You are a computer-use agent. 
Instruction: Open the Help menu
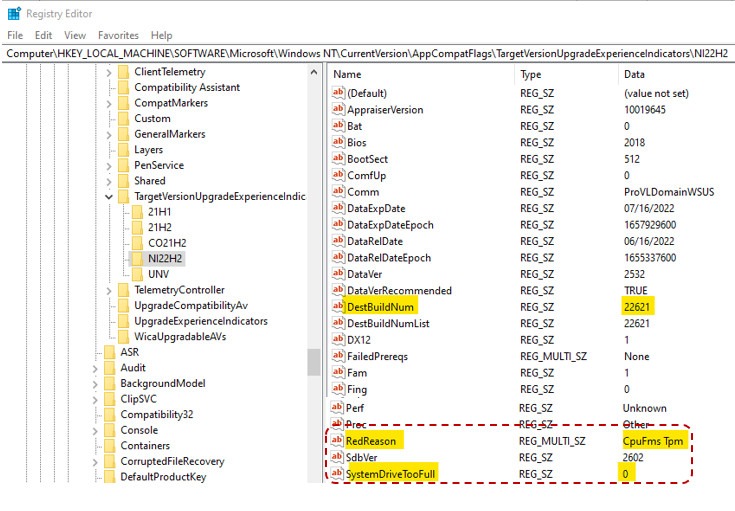coord(161,35)
